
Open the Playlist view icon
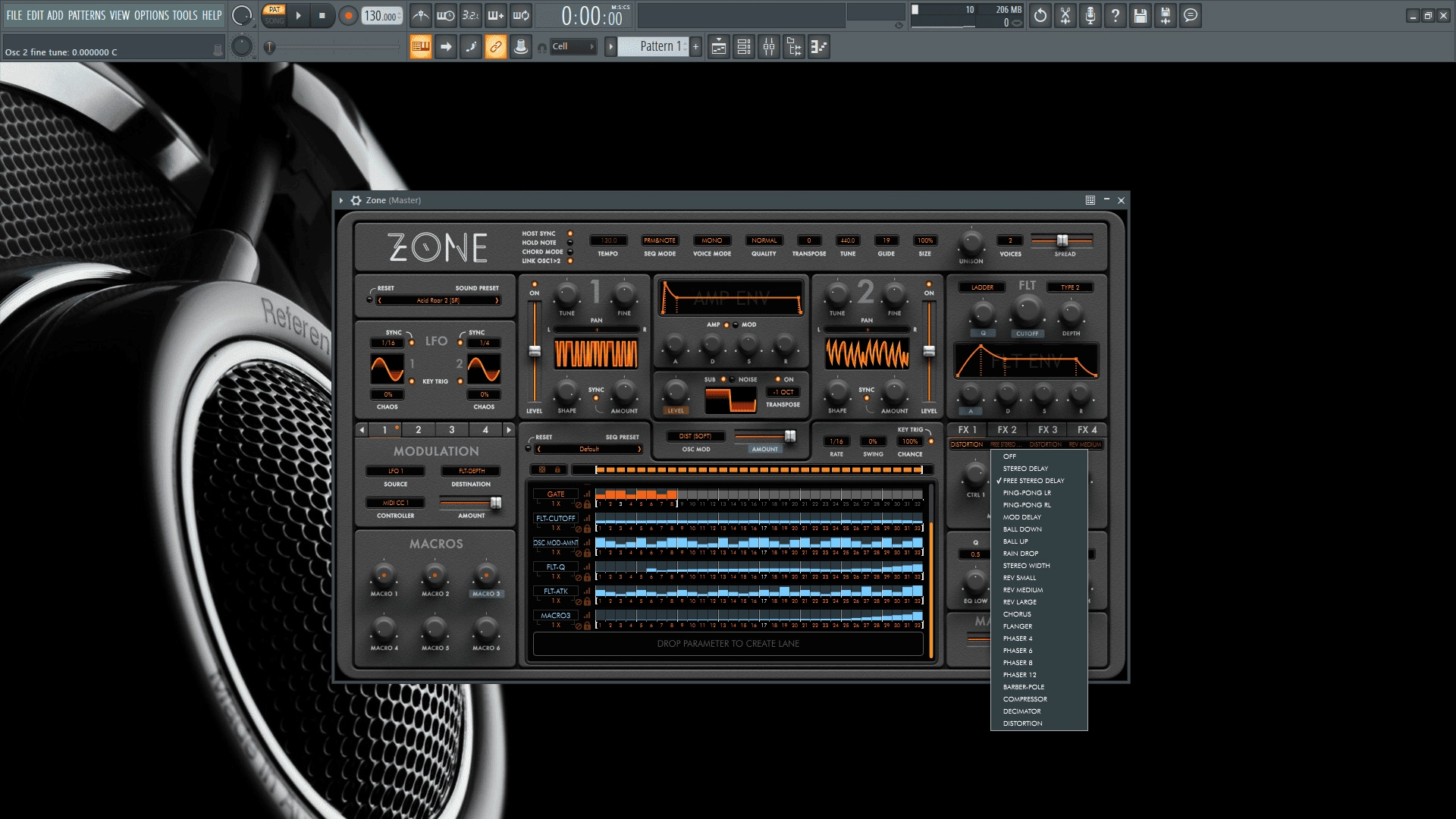coord(719,47)
